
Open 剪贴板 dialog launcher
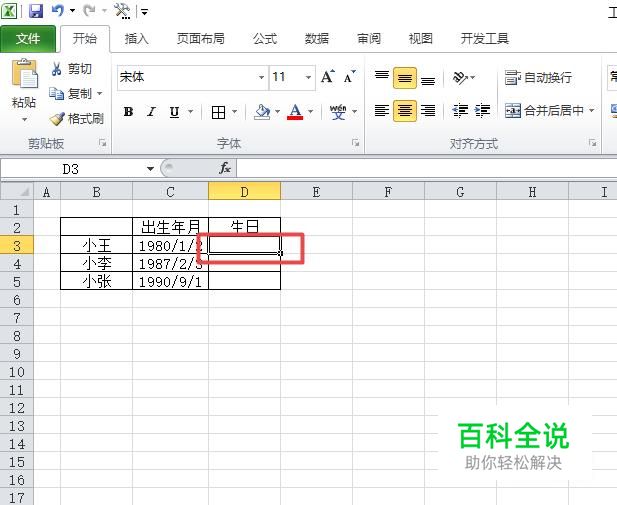click(x=103, y=143)
